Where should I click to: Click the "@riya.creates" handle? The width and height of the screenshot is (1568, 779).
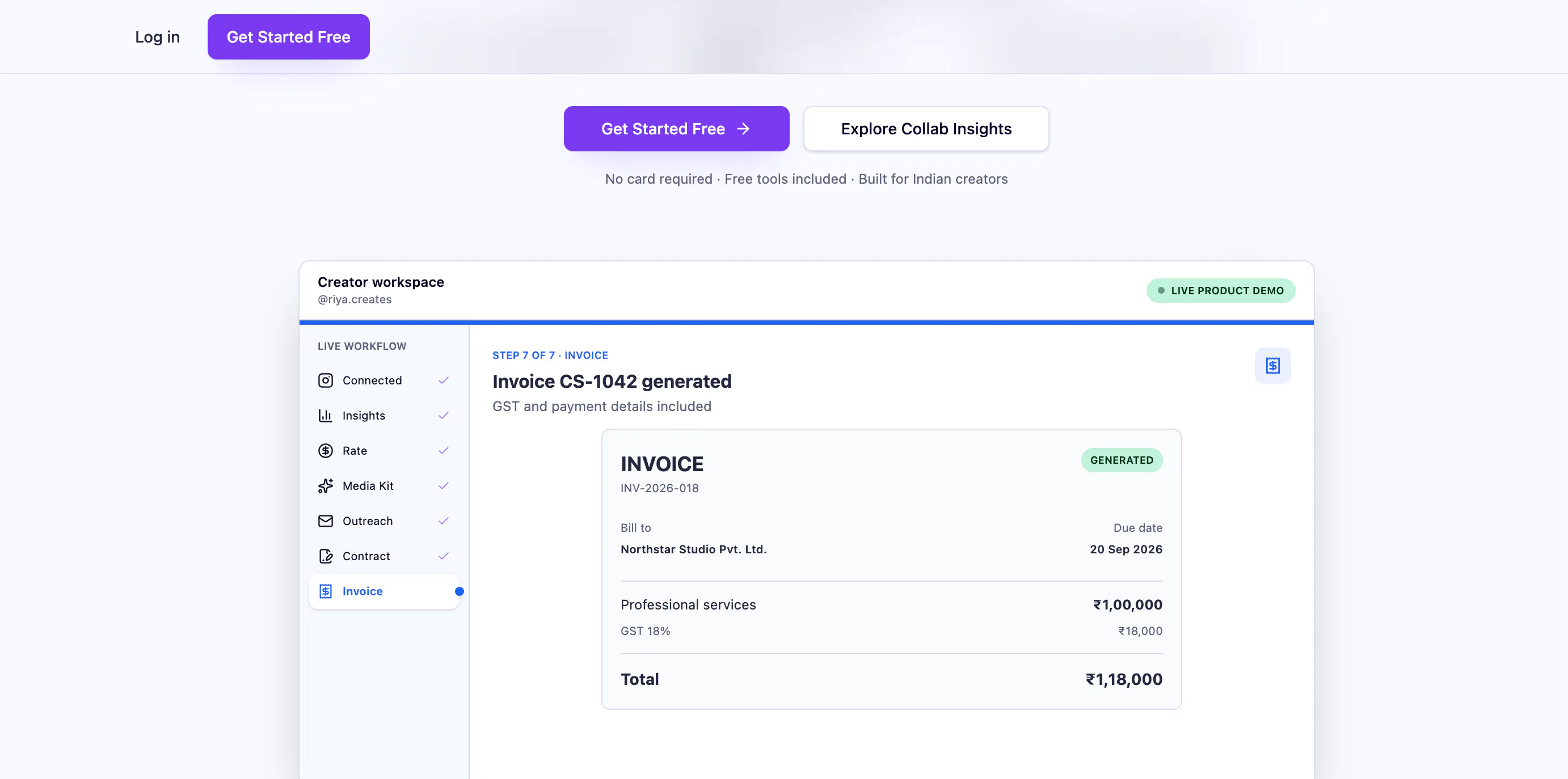click(x=355, y=300)
